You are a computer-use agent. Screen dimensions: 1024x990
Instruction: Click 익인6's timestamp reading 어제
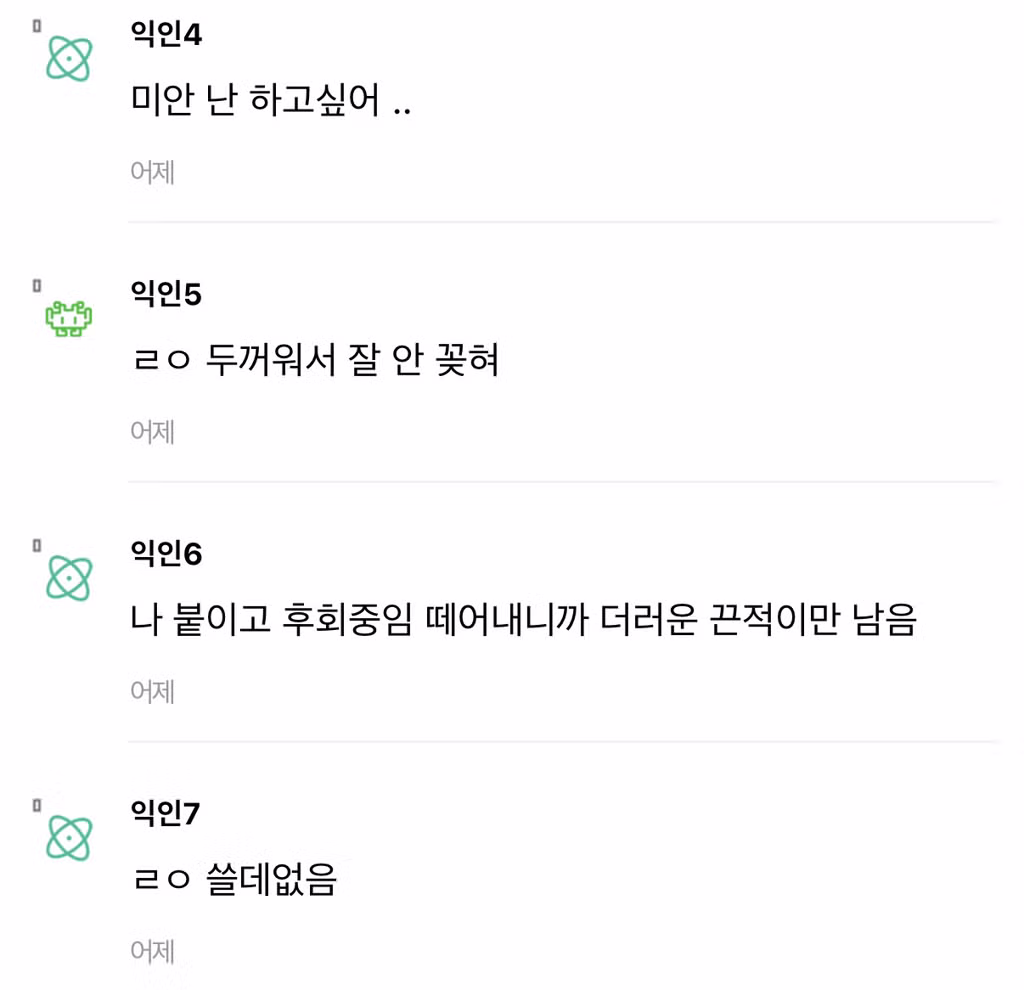(152, 691)
